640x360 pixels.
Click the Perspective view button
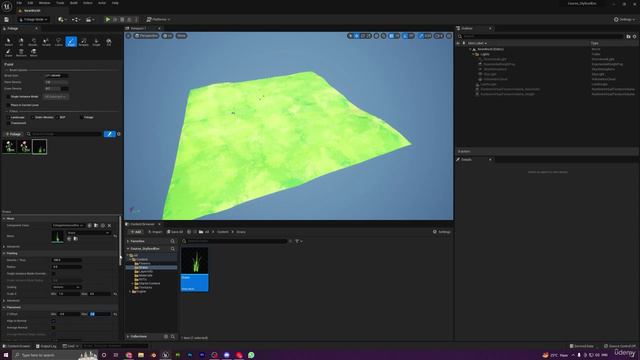point(147,36)
